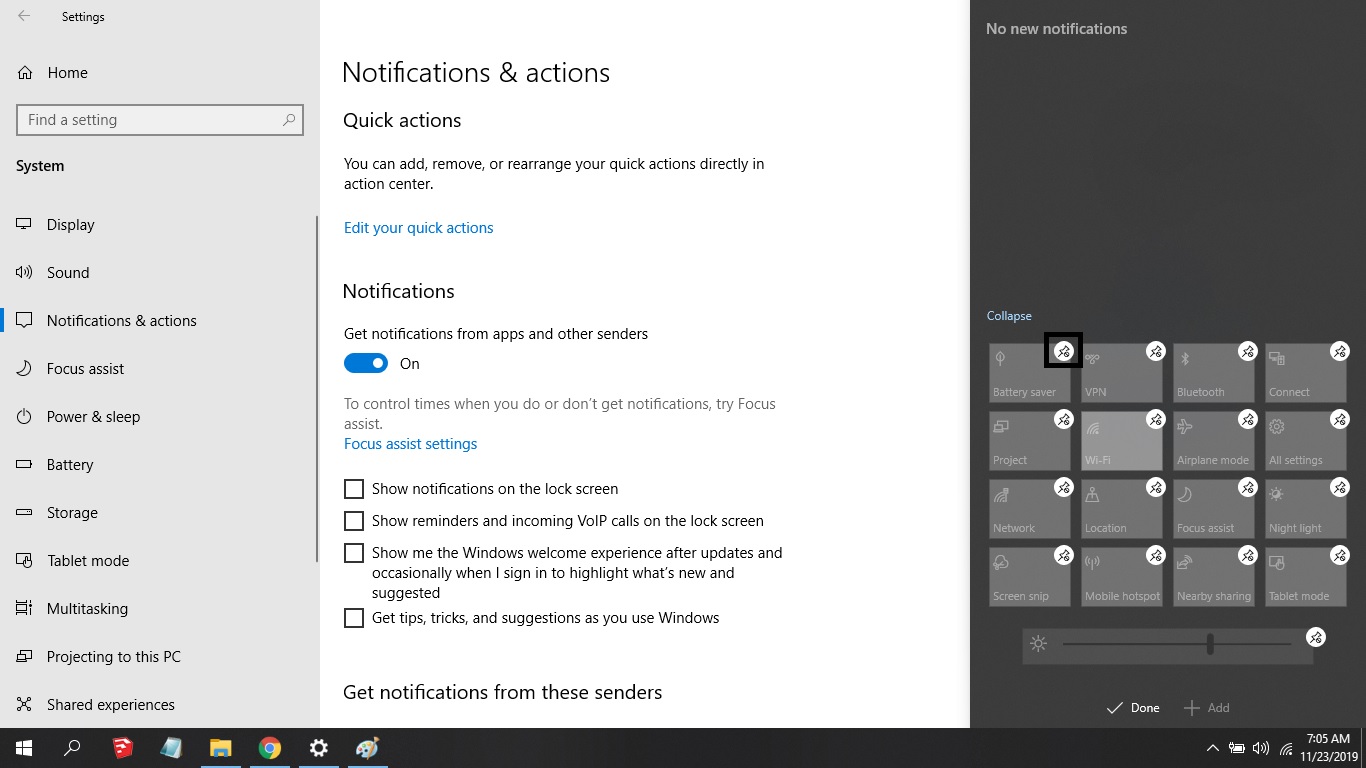Show hidden system tray icons
The width and height of the screenshot is (1366, 768).
tap(1212, 748)
